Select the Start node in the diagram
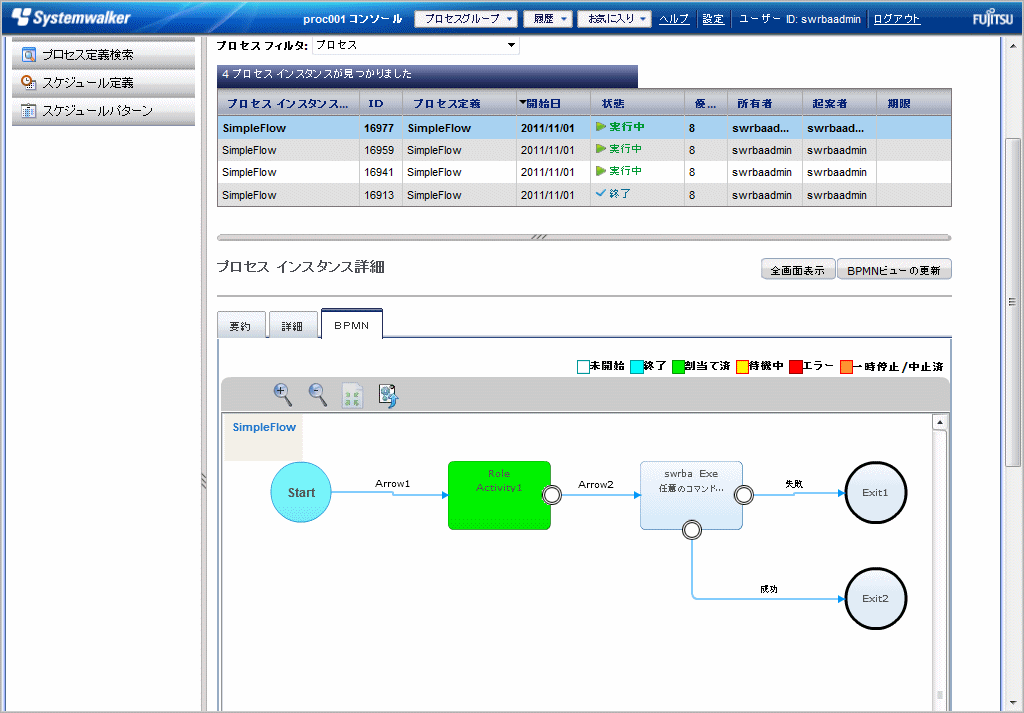 click(x=301, y=492)
